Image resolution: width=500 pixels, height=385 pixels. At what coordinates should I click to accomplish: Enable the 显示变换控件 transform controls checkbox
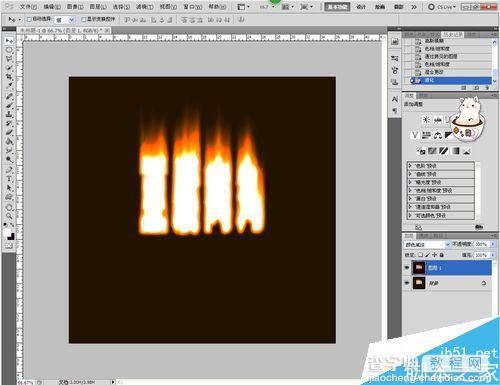[83, 19]
